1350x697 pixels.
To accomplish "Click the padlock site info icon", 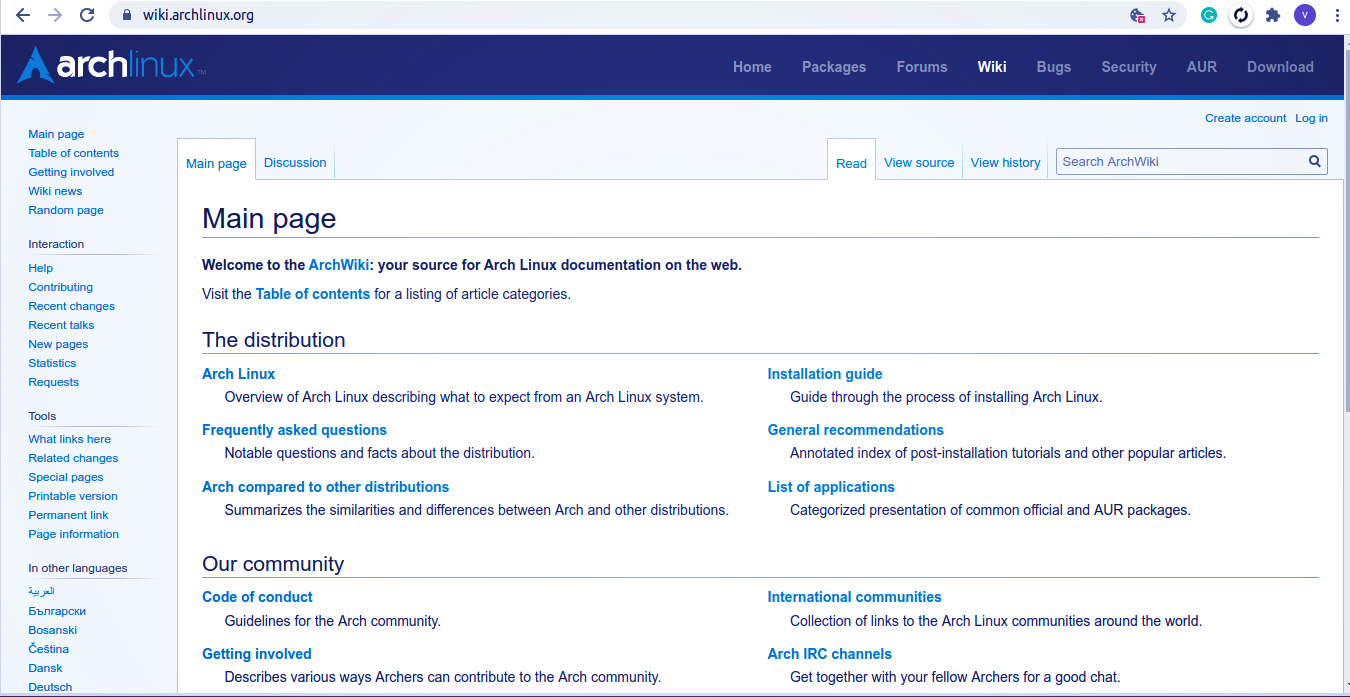I will coord(125,15).
